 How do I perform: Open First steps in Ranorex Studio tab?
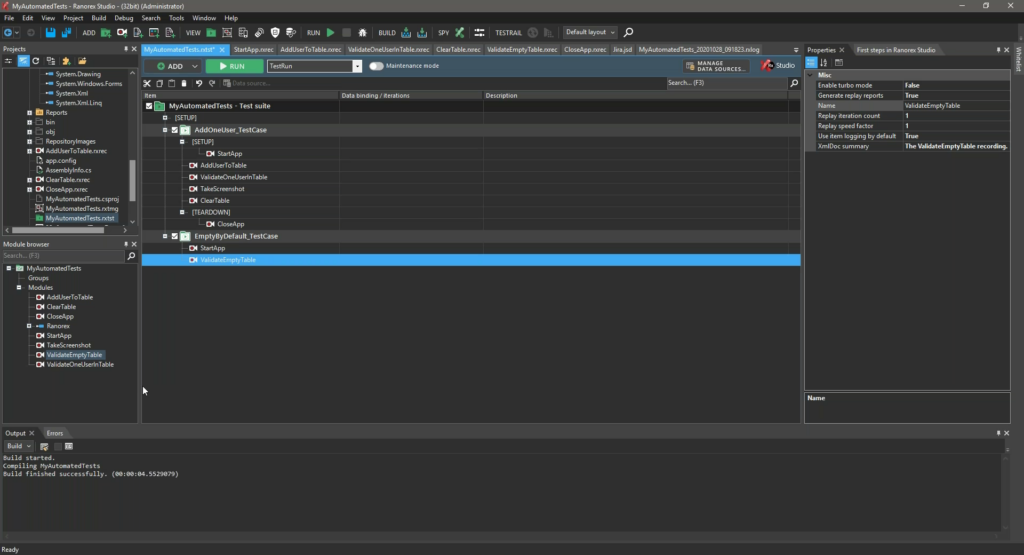point(895,50)
